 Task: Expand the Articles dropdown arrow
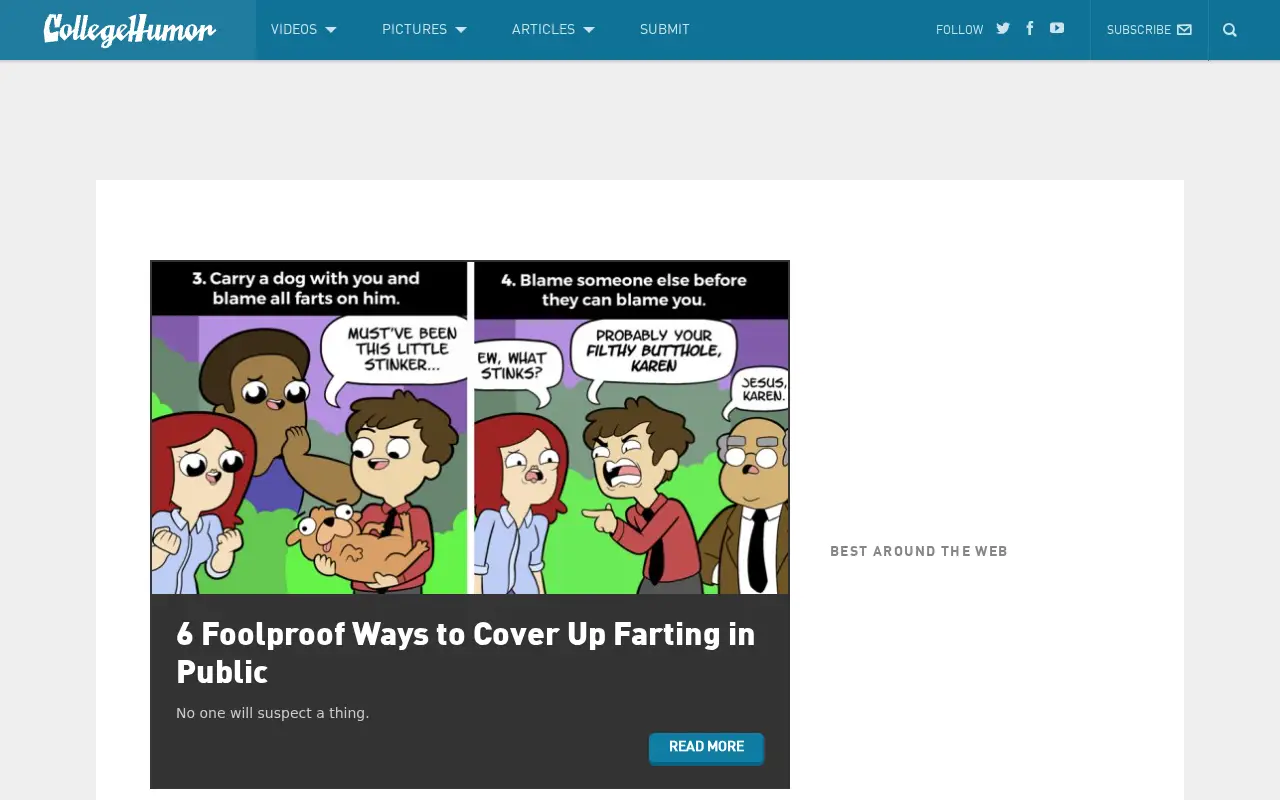[589, 30]
